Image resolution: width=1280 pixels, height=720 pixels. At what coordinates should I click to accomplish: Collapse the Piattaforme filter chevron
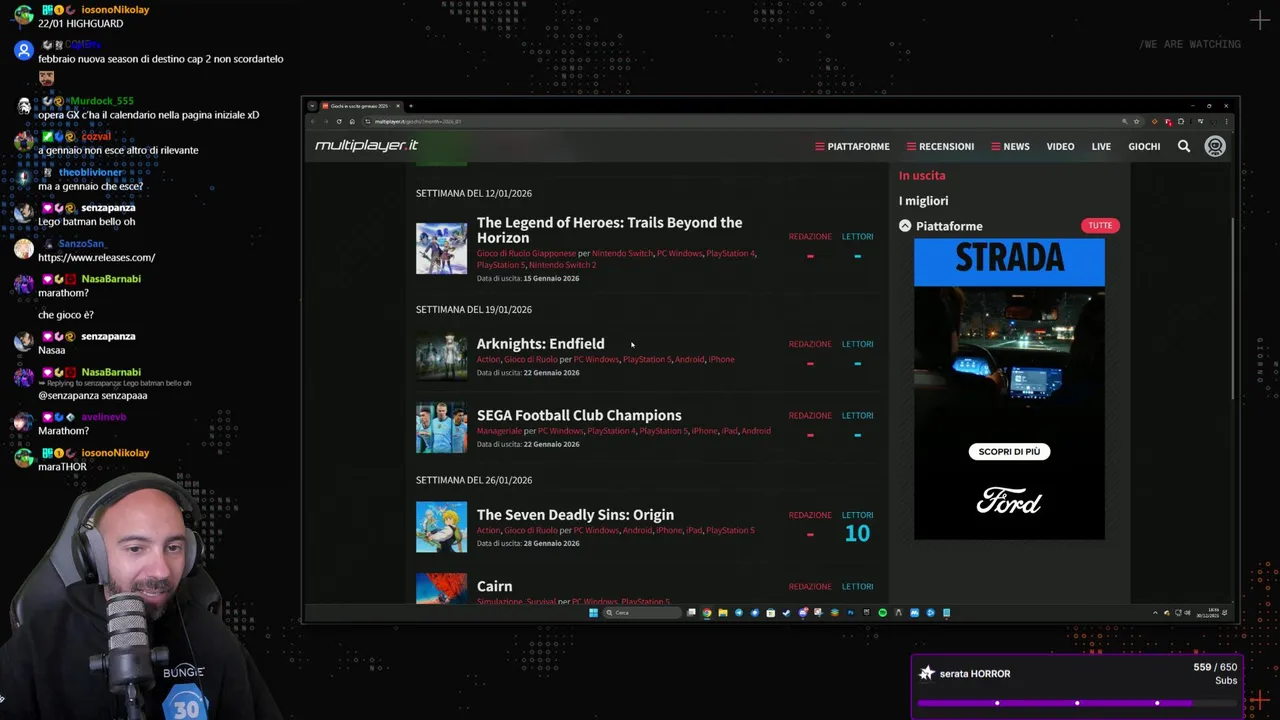(905, 226)
